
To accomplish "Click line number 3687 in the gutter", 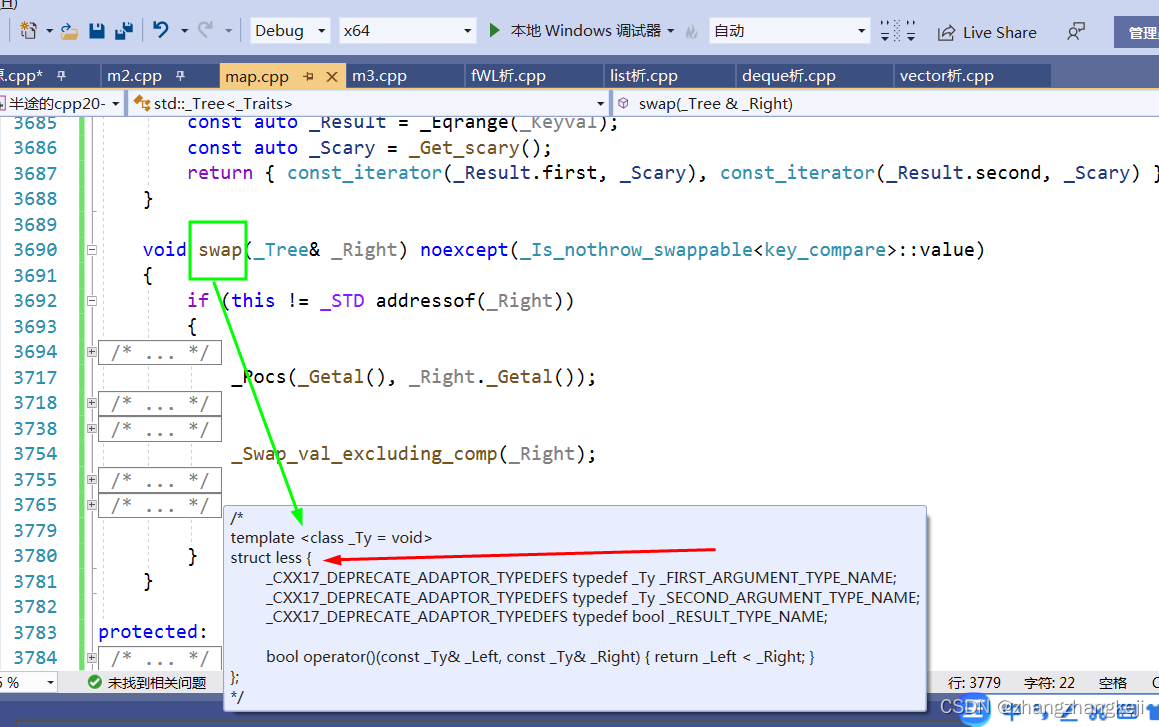I will point(35,174).
